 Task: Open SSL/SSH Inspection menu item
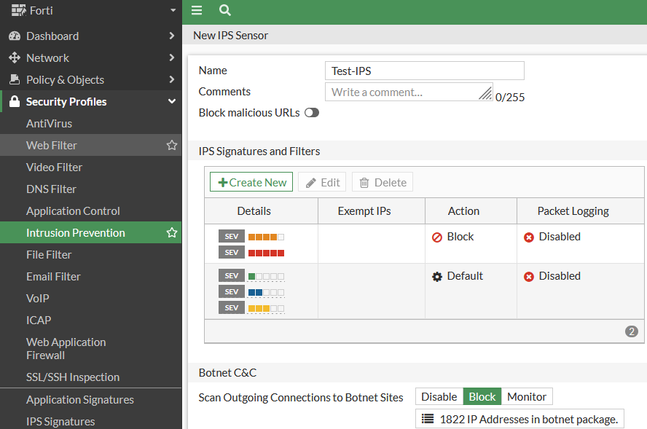coord(72,377)
